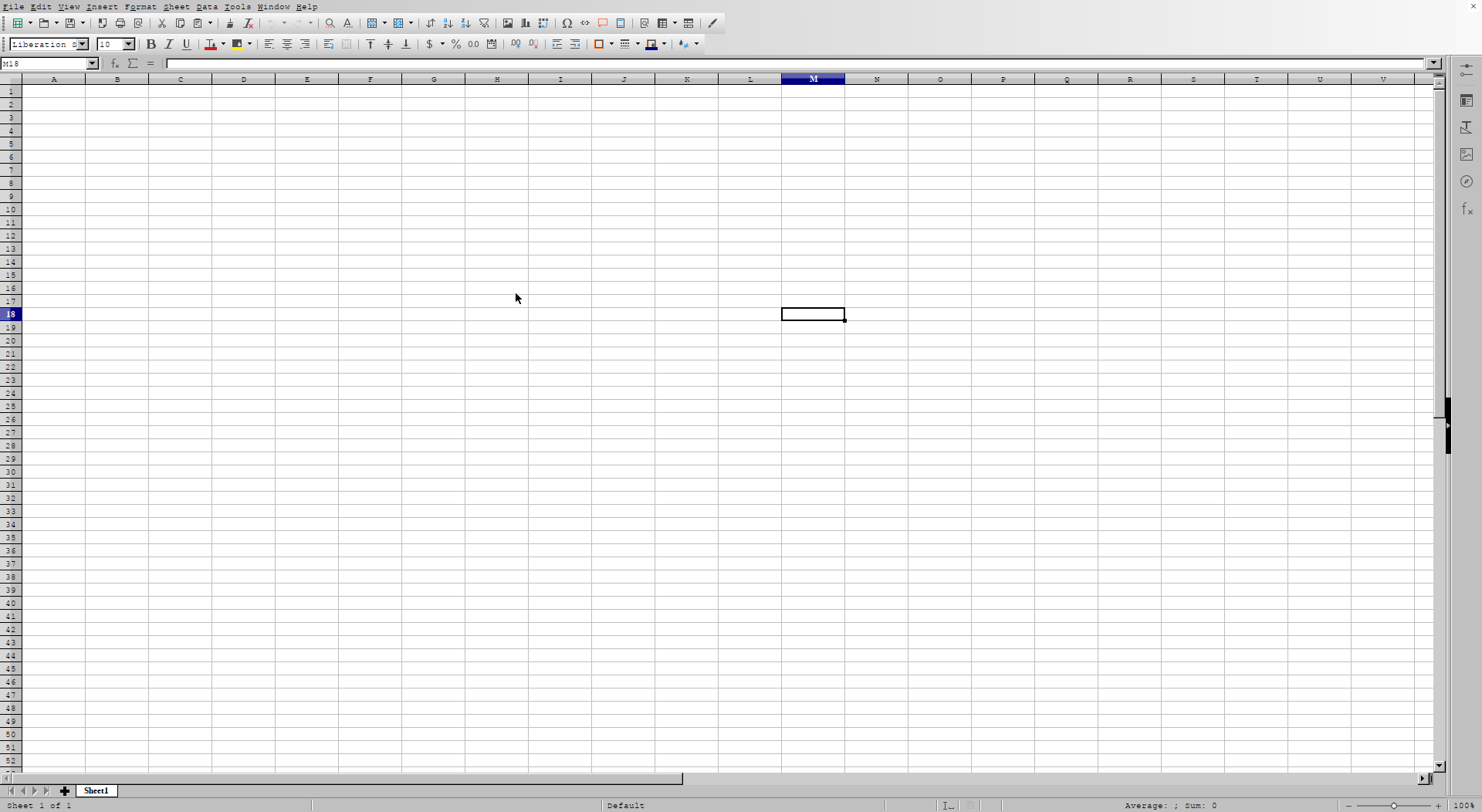1482x812 pixels.
Task: Open sidebar Gallery panel icon
Action: coord(1467,155)
